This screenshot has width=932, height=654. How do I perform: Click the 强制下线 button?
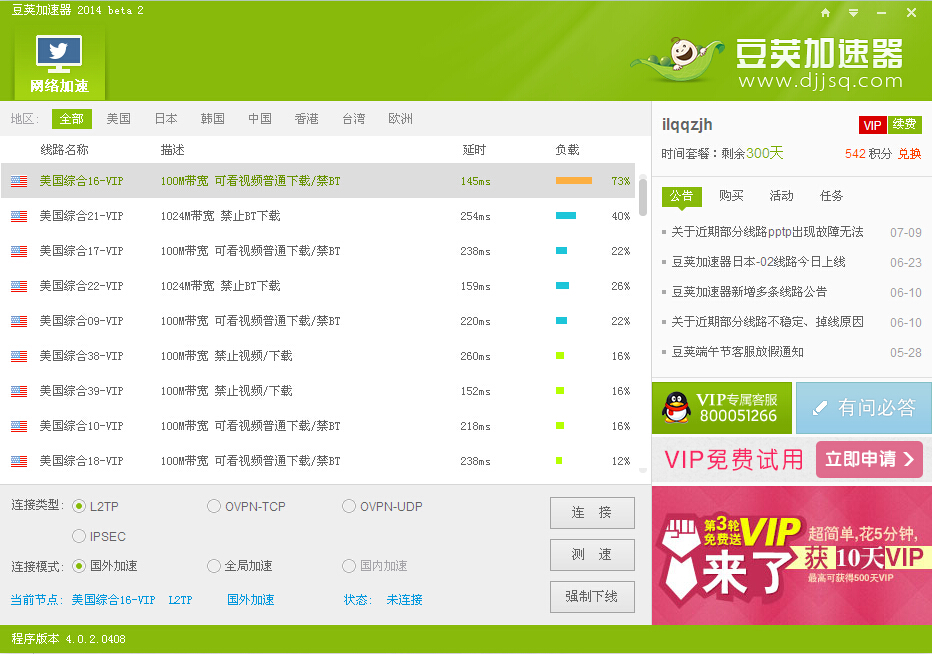[592, 597]
